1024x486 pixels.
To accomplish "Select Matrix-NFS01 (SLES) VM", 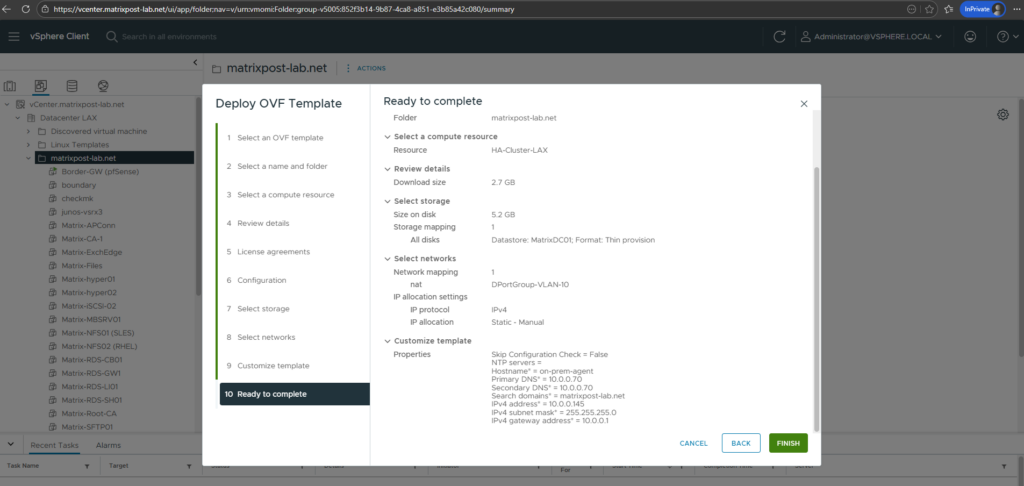I will click(97, 332).
